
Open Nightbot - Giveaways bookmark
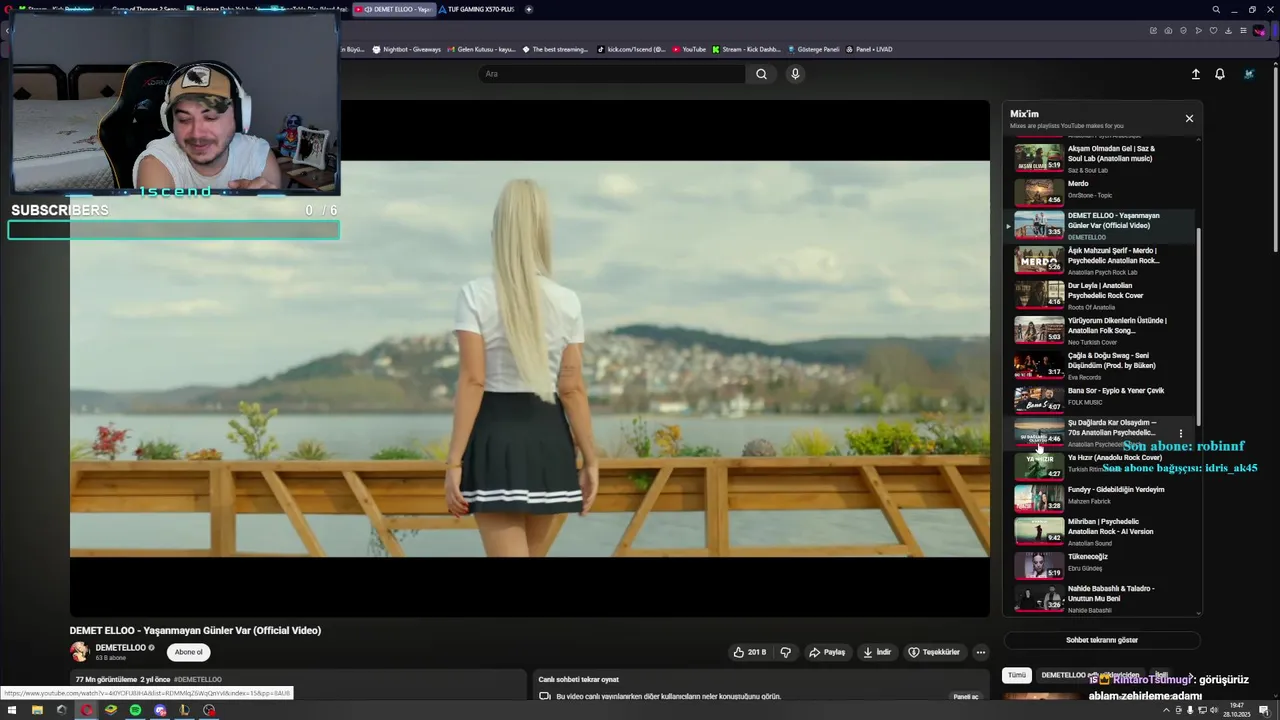pyautogui.click(x=406, y=49)
